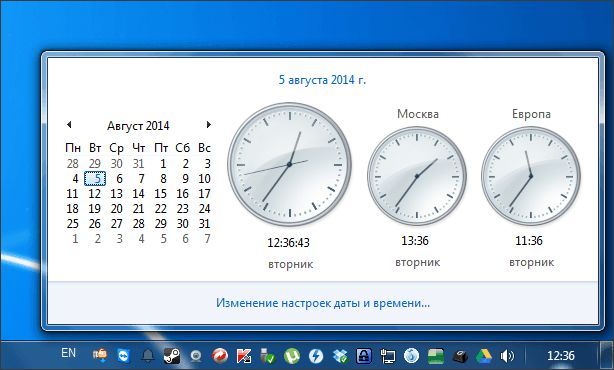
Task: Click the 'Москва' clock label
Action: point(418,114)
